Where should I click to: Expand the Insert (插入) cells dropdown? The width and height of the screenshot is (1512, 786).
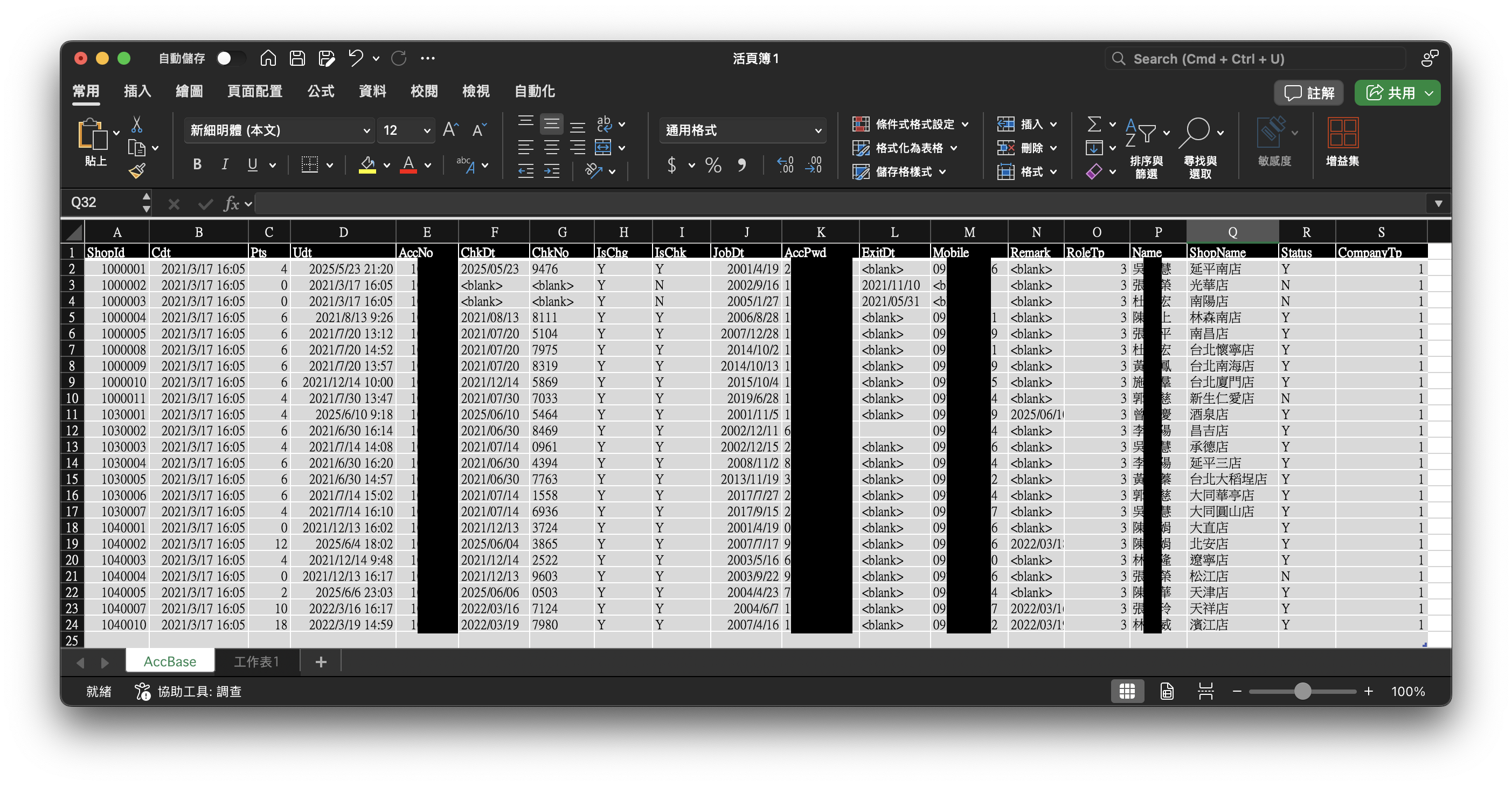coord(1053,125)
